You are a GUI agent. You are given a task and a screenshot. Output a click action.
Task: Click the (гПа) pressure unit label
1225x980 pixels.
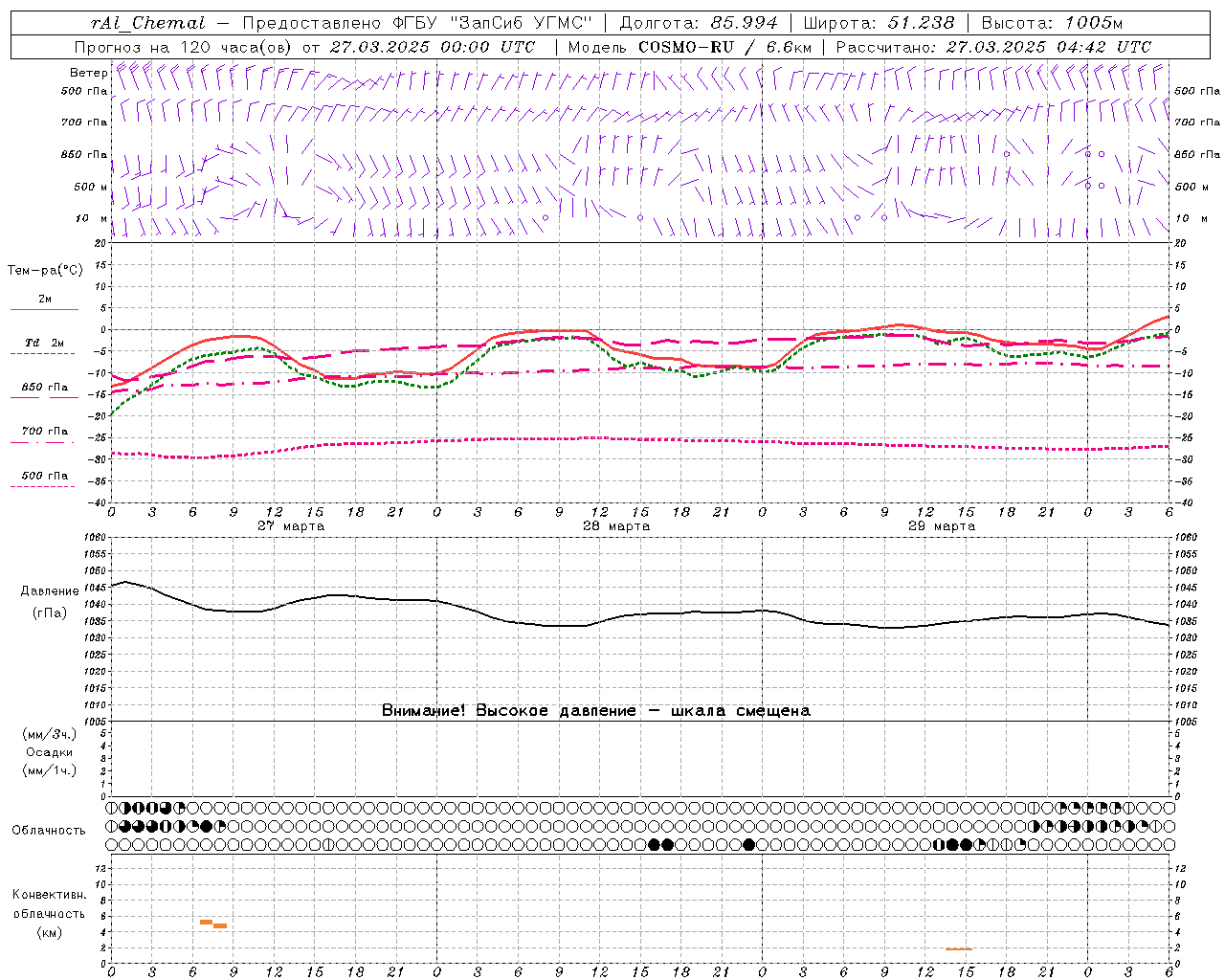[50, 613]
